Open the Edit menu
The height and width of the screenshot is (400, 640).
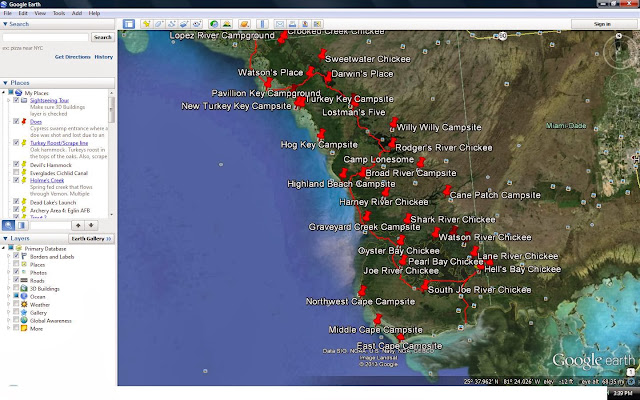click(x=23, y=13)
